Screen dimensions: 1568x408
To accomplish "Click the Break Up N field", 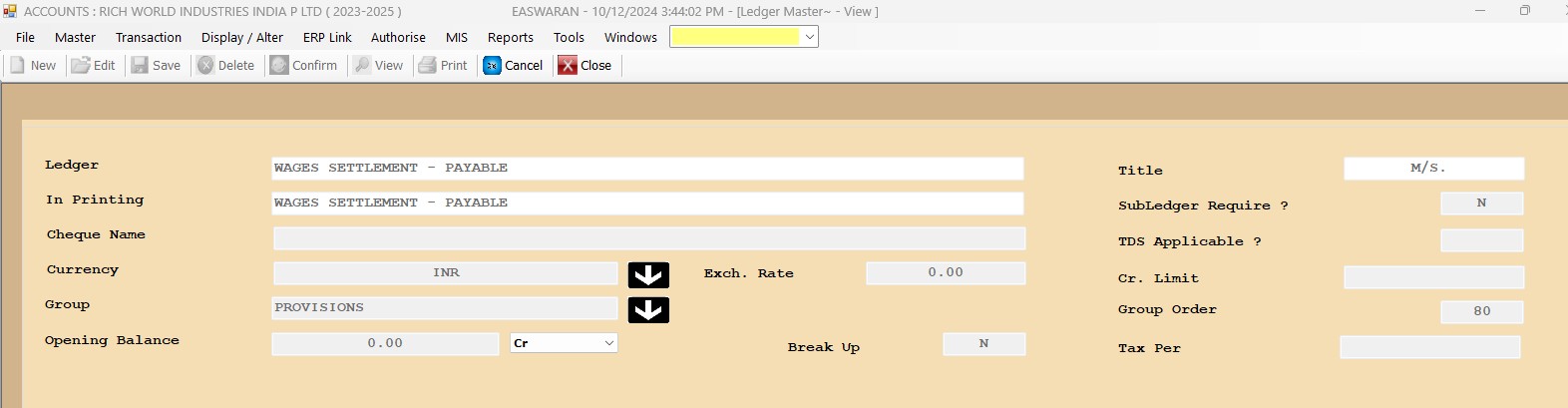I will click(983, 344).
